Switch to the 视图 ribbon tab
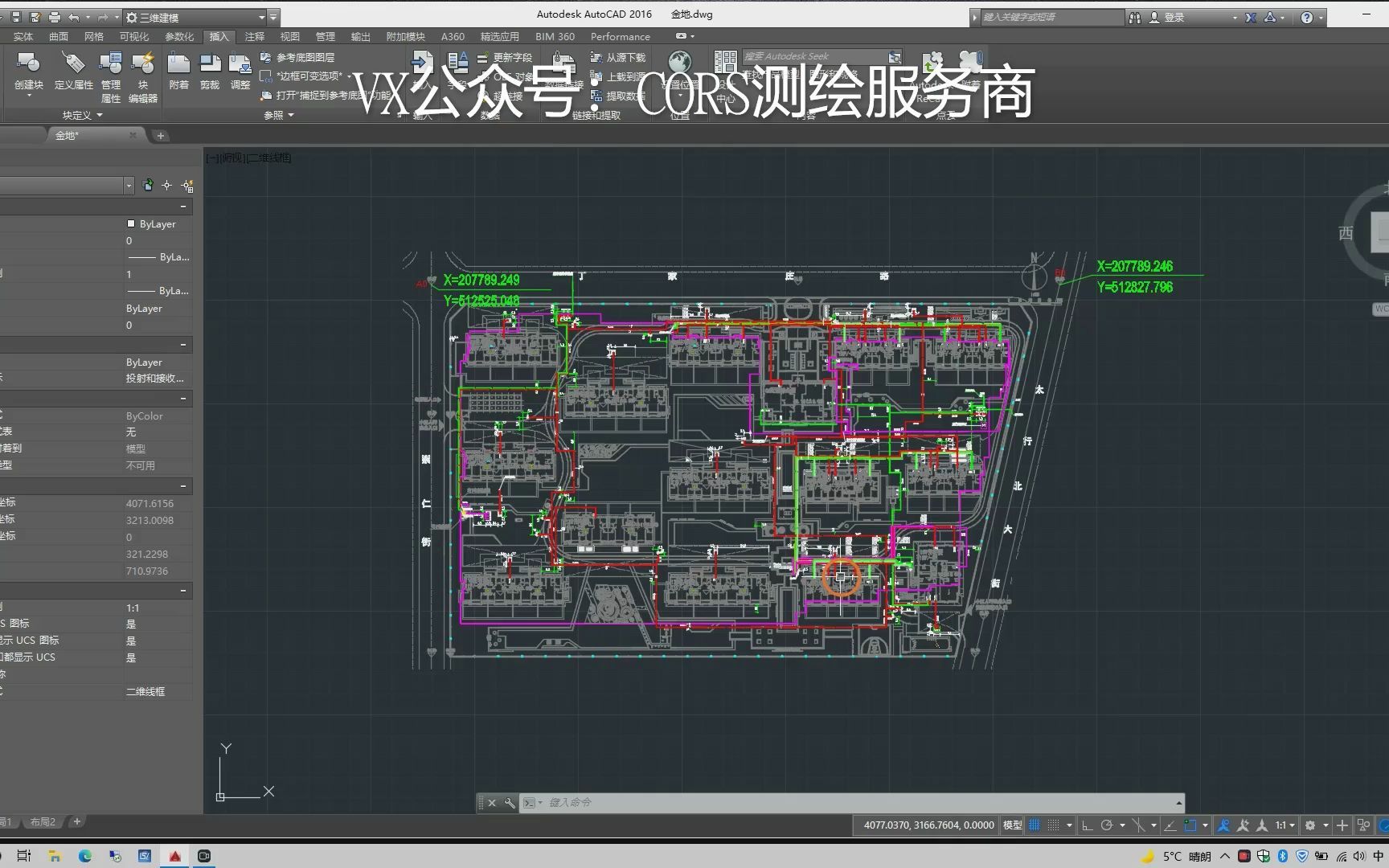This screenshot has height=868, width=1389. (289, 36)
